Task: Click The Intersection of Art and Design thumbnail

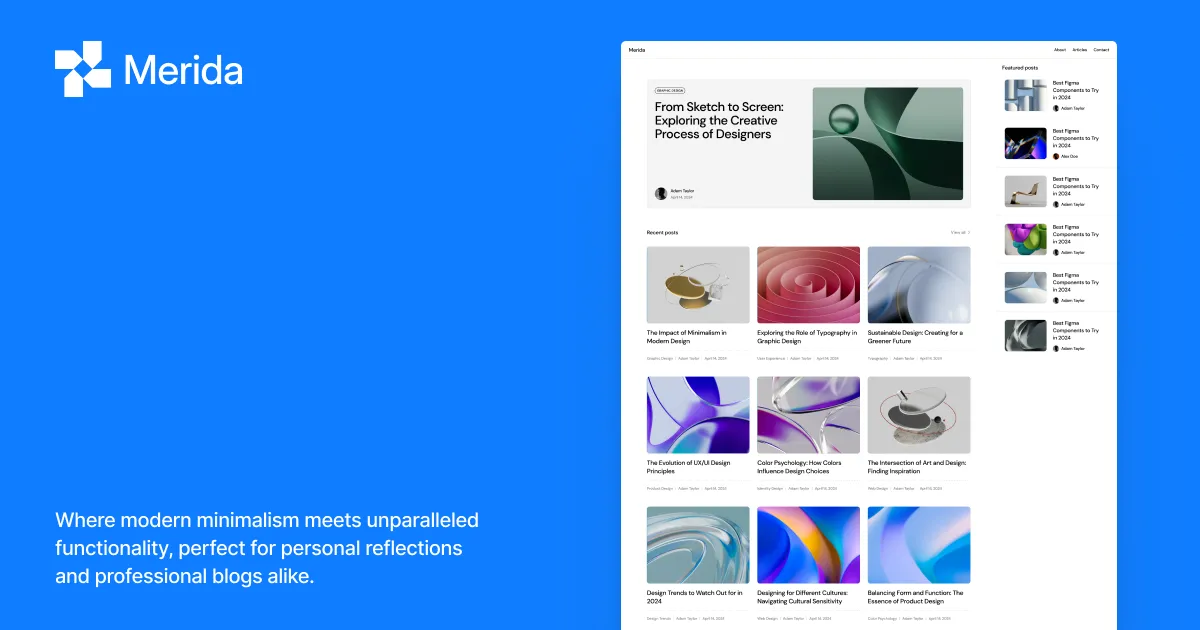Action: click(x=919, y=415)
